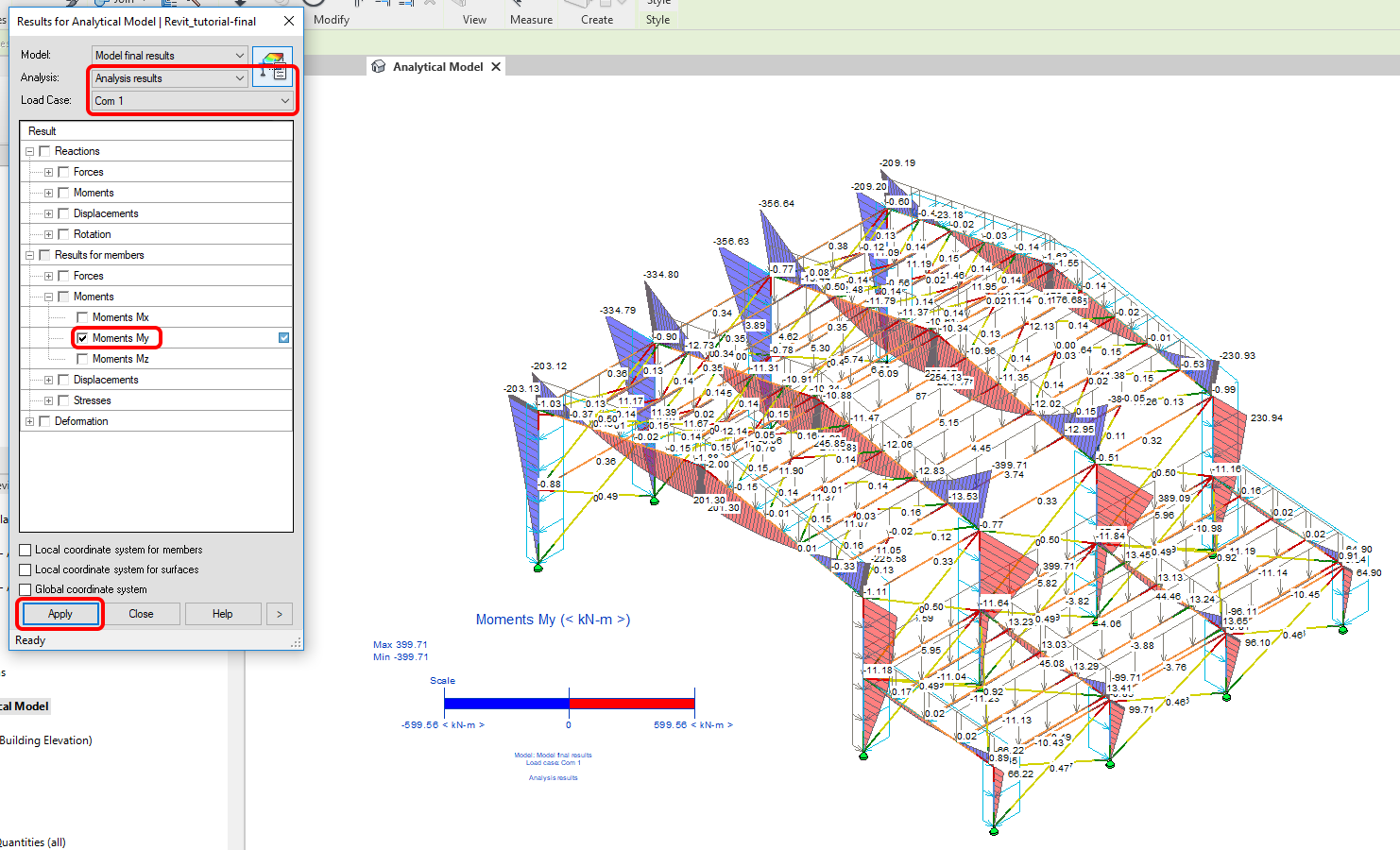Click the Help button in results dialog
Viewport: 1400px width, 850px height.
click(x=222, y=614)
